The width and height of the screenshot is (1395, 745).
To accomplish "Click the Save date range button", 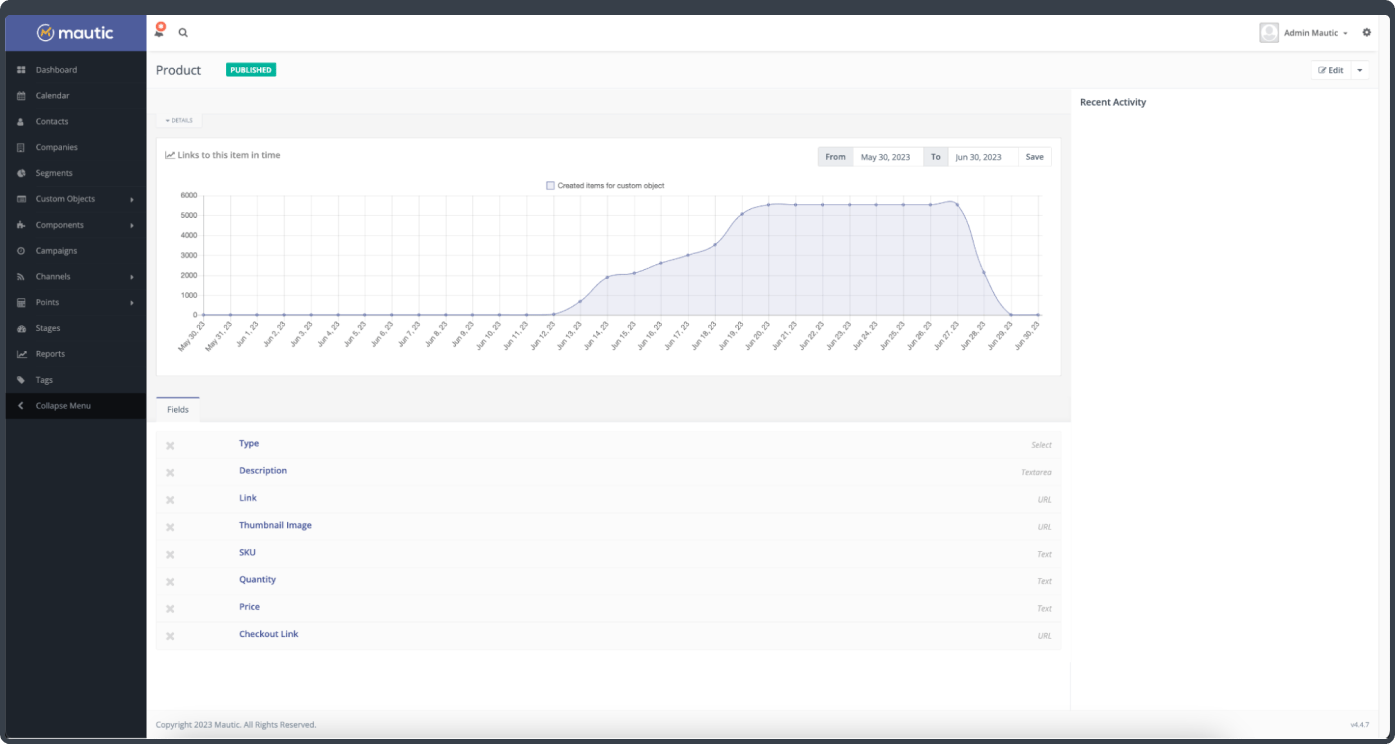I will point(1034,157).
